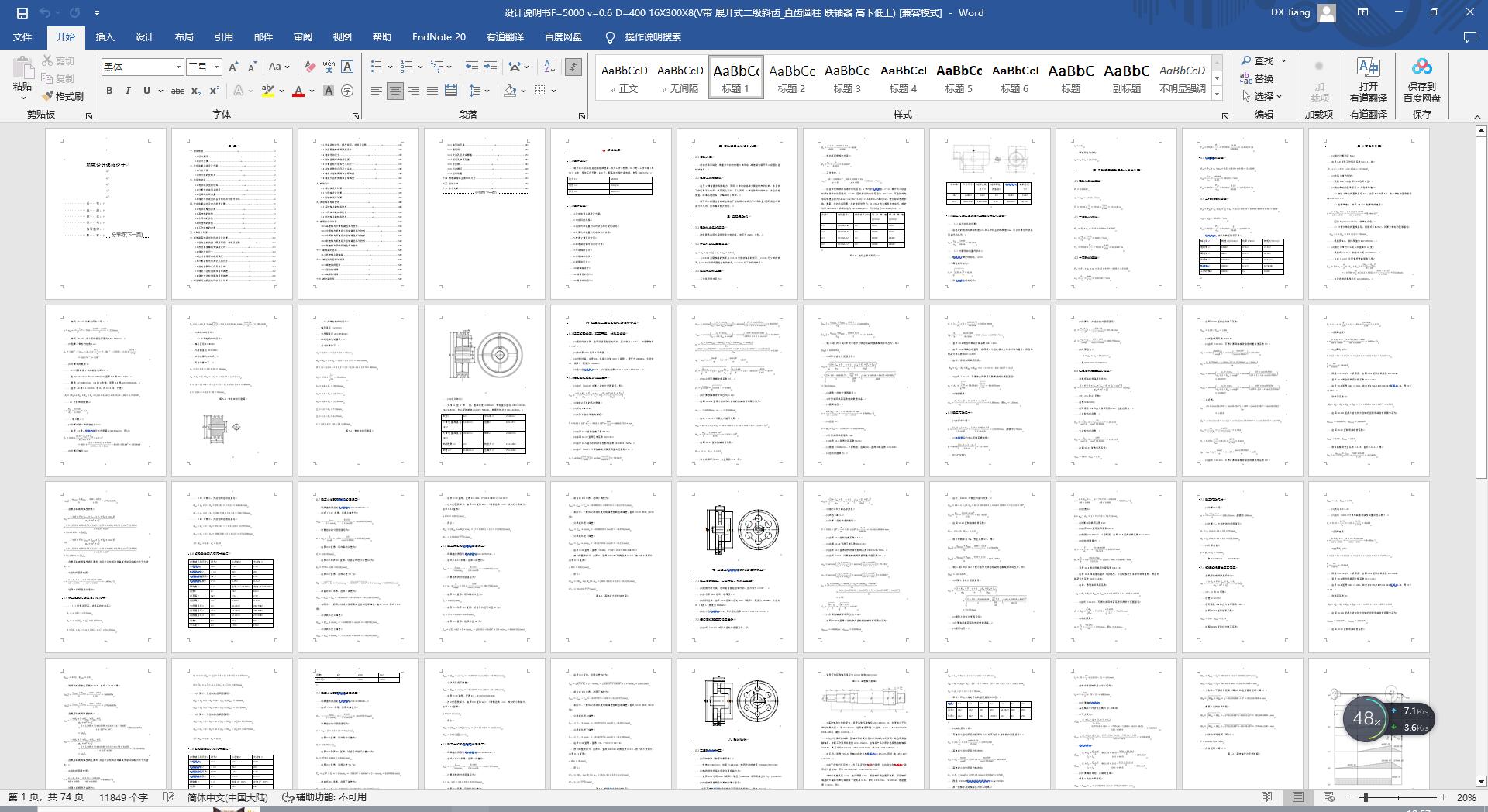
Task: Toggle show/hide paragraph marks
Action: (x=573, y=67)
